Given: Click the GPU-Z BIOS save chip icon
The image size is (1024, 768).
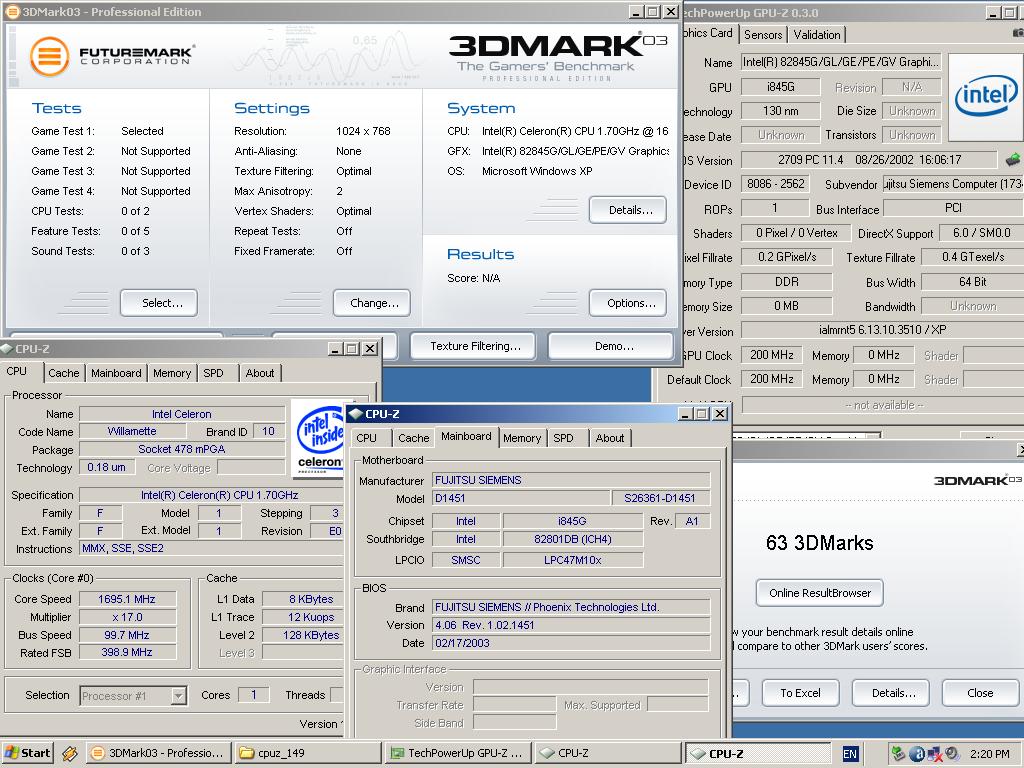Looking at the screenshot, I should (1013, 159).
